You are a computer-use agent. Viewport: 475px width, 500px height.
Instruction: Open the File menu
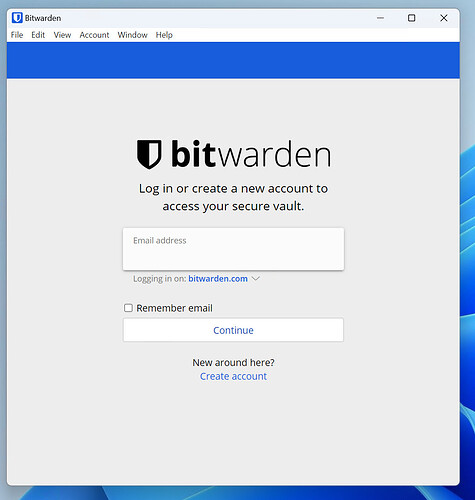tap(17, 35)
